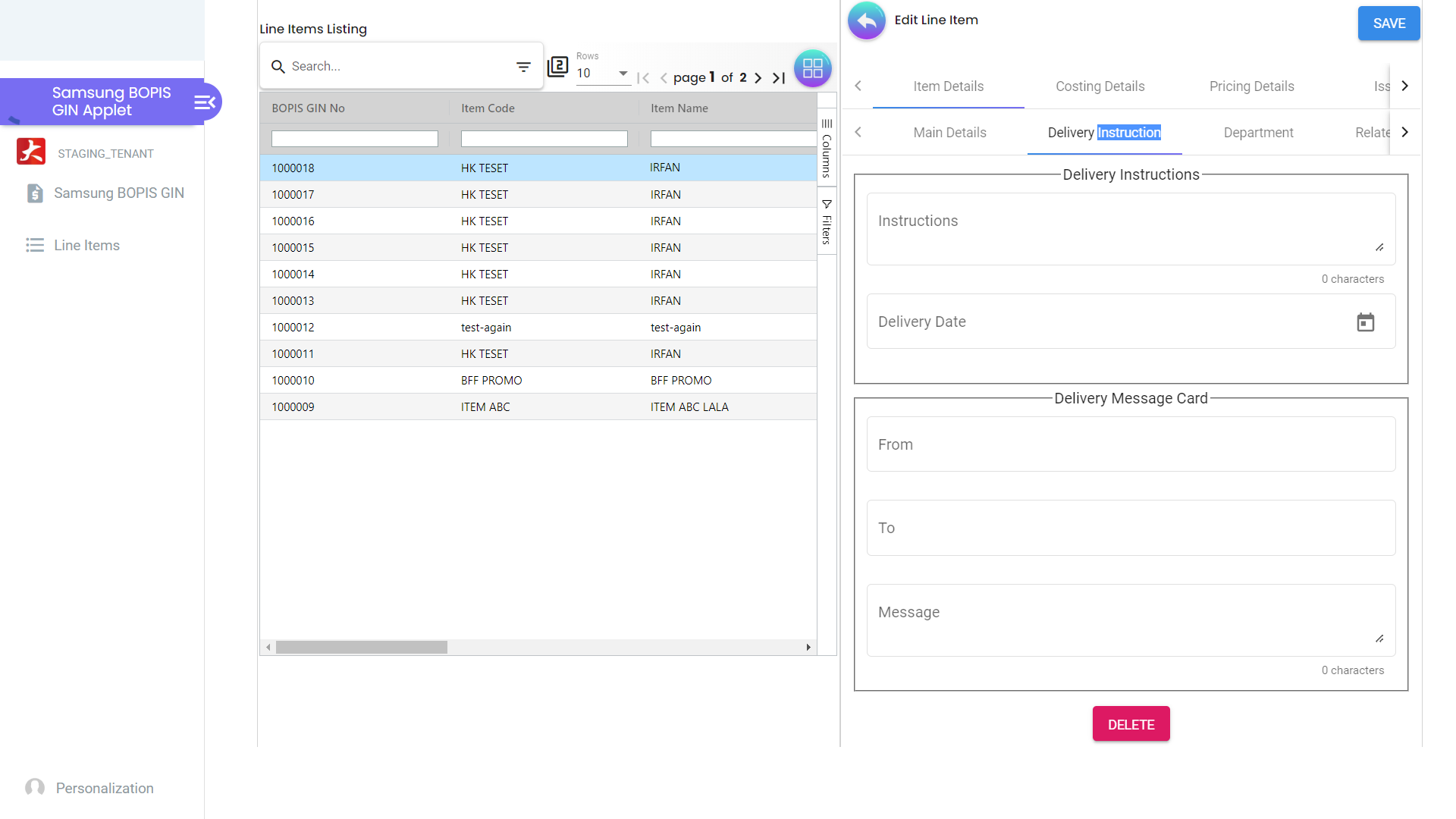Open the search filter options icon

click(x=523, y=67)
